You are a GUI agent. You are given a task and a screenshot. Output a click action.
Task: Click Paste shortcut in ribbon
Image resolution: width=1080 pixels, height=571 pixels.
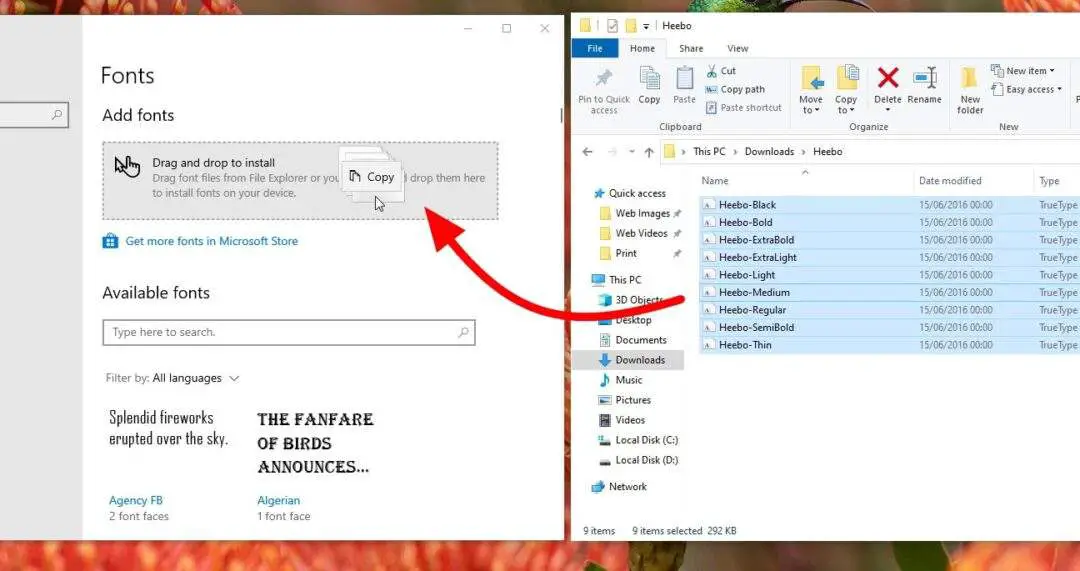744,107
